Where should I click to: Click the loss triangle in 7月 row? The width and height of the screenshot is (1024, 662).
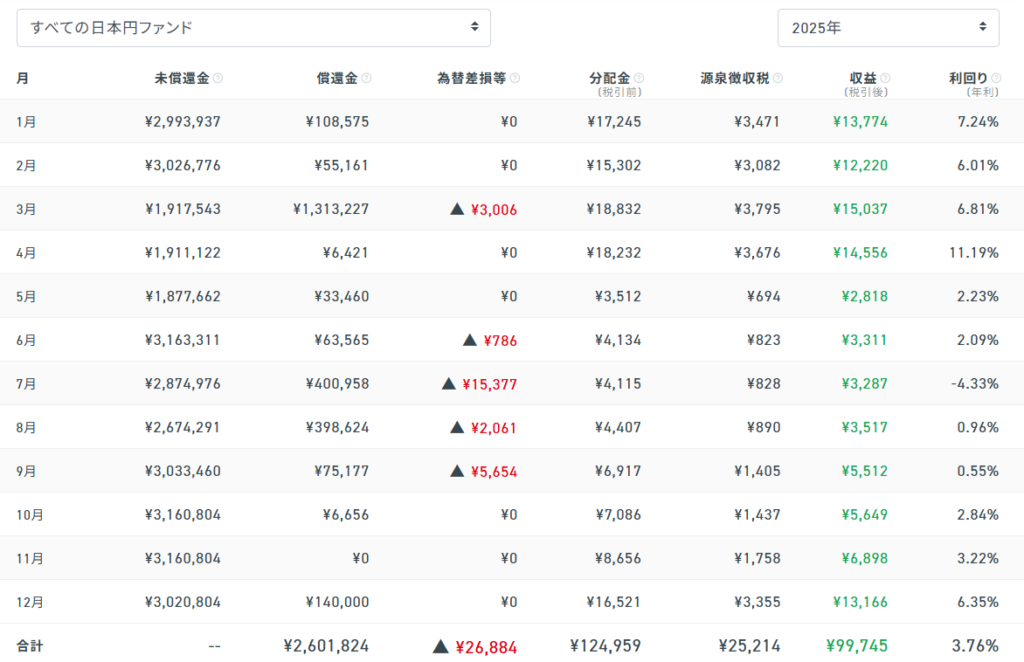click(449, 383)
